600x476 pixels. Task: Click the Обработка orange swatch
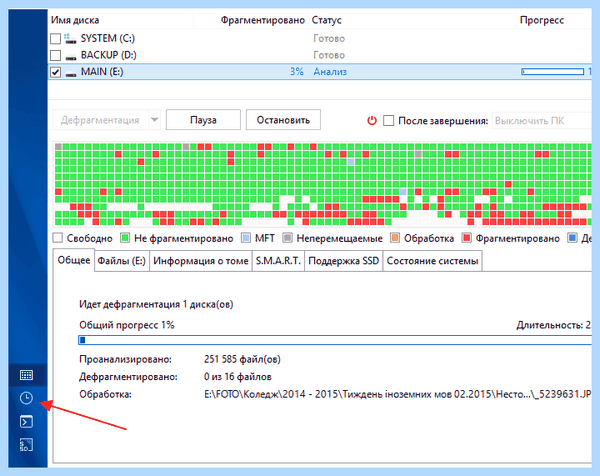click(395, 238)
